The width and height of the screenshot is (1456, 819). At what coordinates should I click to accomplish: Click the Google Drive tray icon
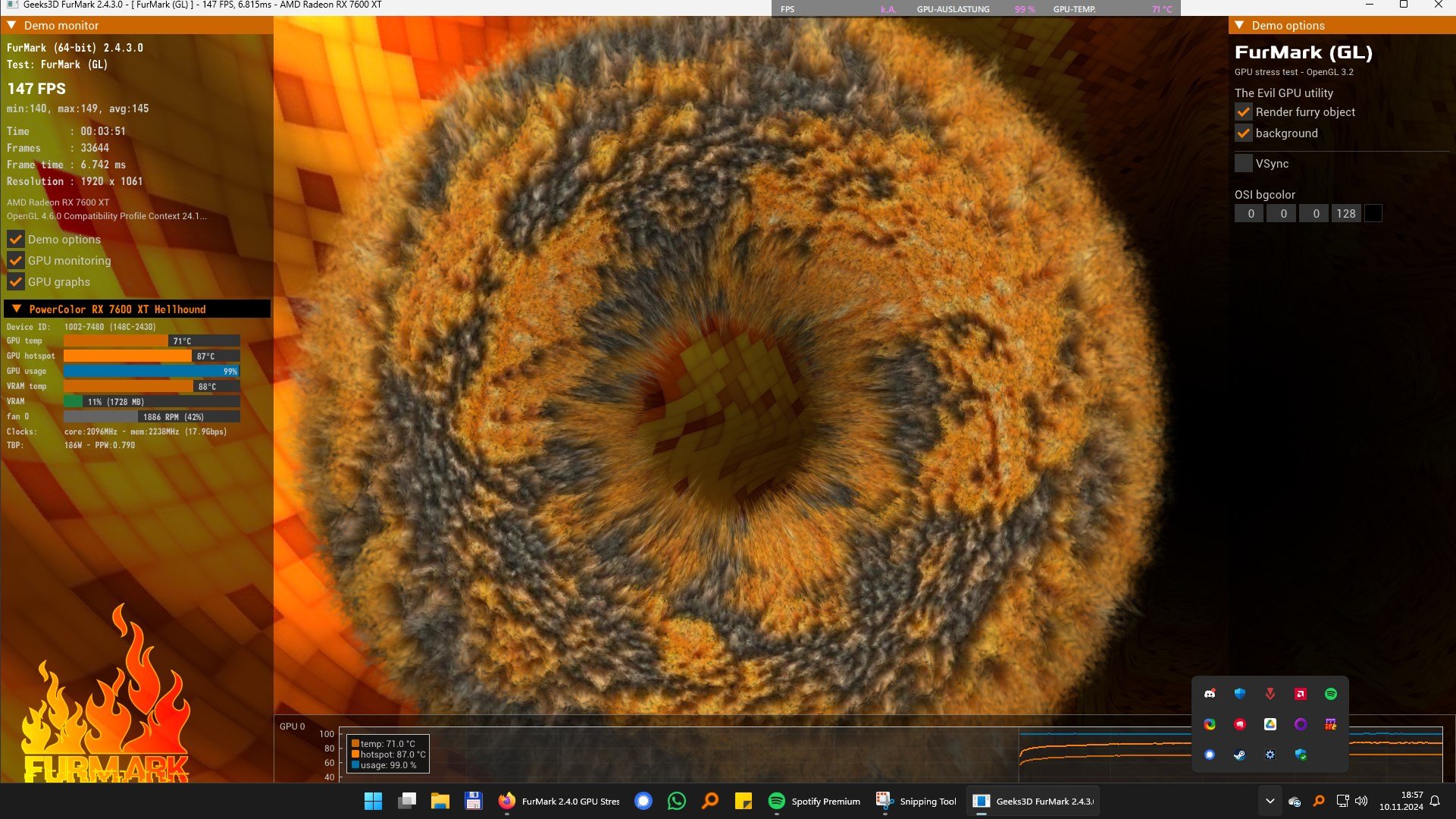point(1270,724)
